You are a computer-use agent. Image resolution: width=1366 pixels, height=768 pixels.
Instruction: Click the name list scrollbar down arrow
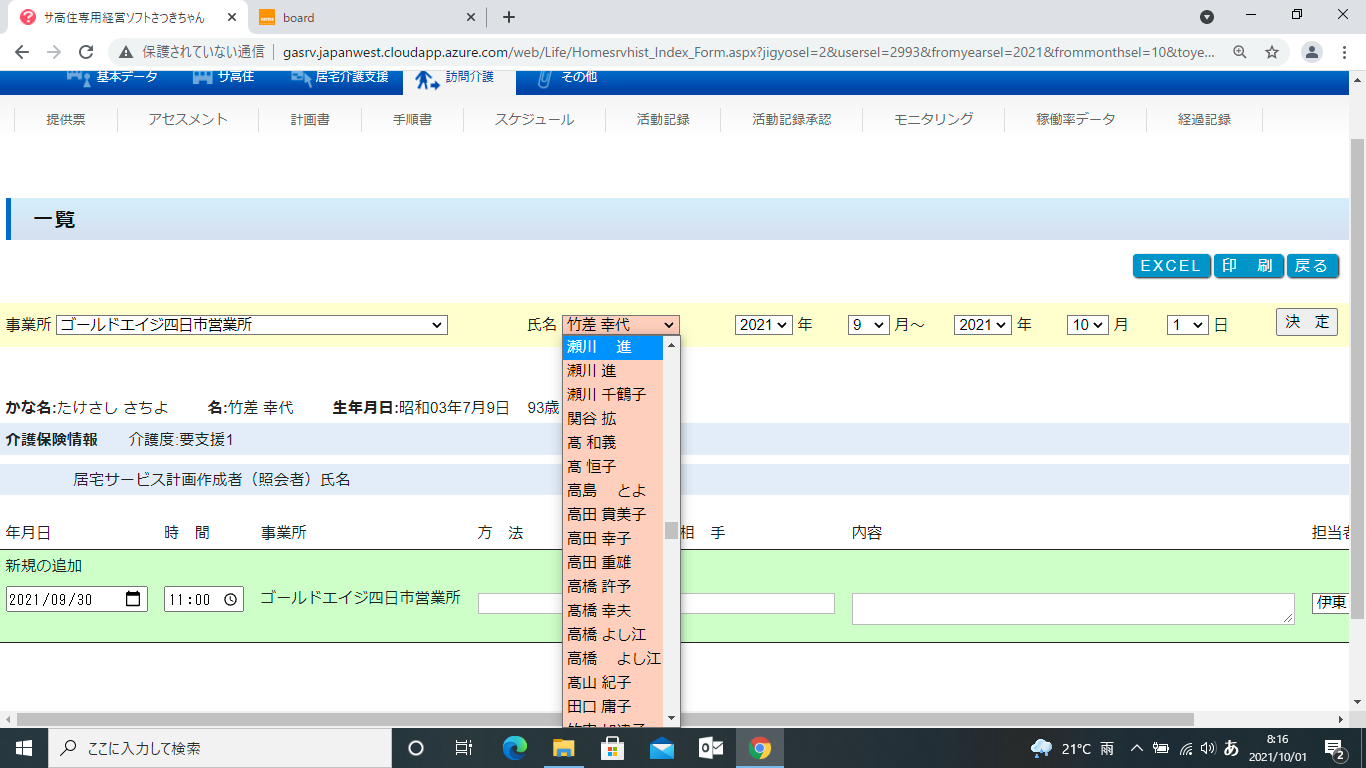[x=671, y=718]
